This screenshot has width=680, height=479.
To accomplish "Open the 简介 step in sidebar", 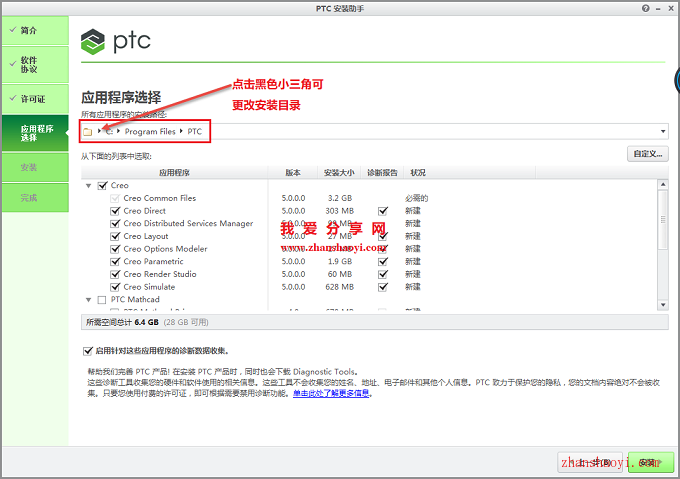I will pyautogui.click(x=35, y=30).
